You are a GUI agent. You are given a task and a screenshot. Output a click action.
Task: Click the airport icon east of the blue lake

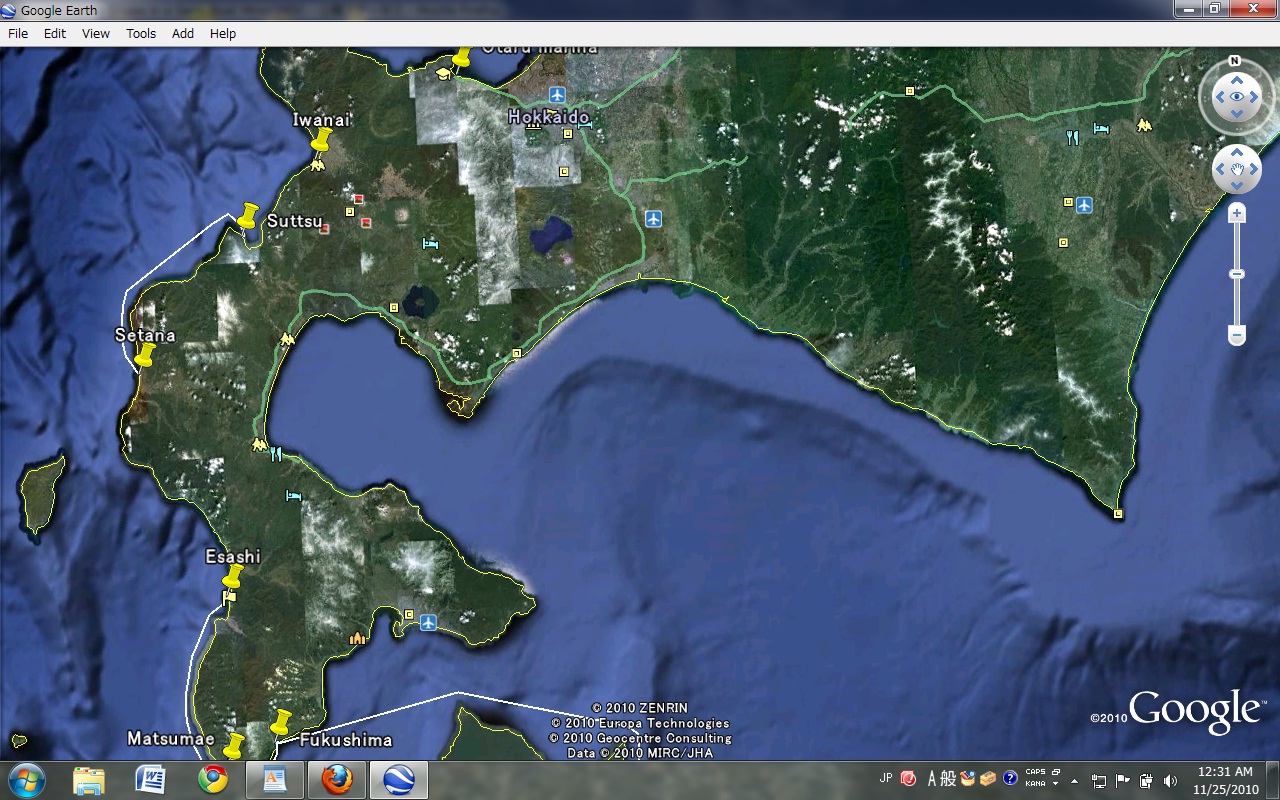[x=654, y=218]
